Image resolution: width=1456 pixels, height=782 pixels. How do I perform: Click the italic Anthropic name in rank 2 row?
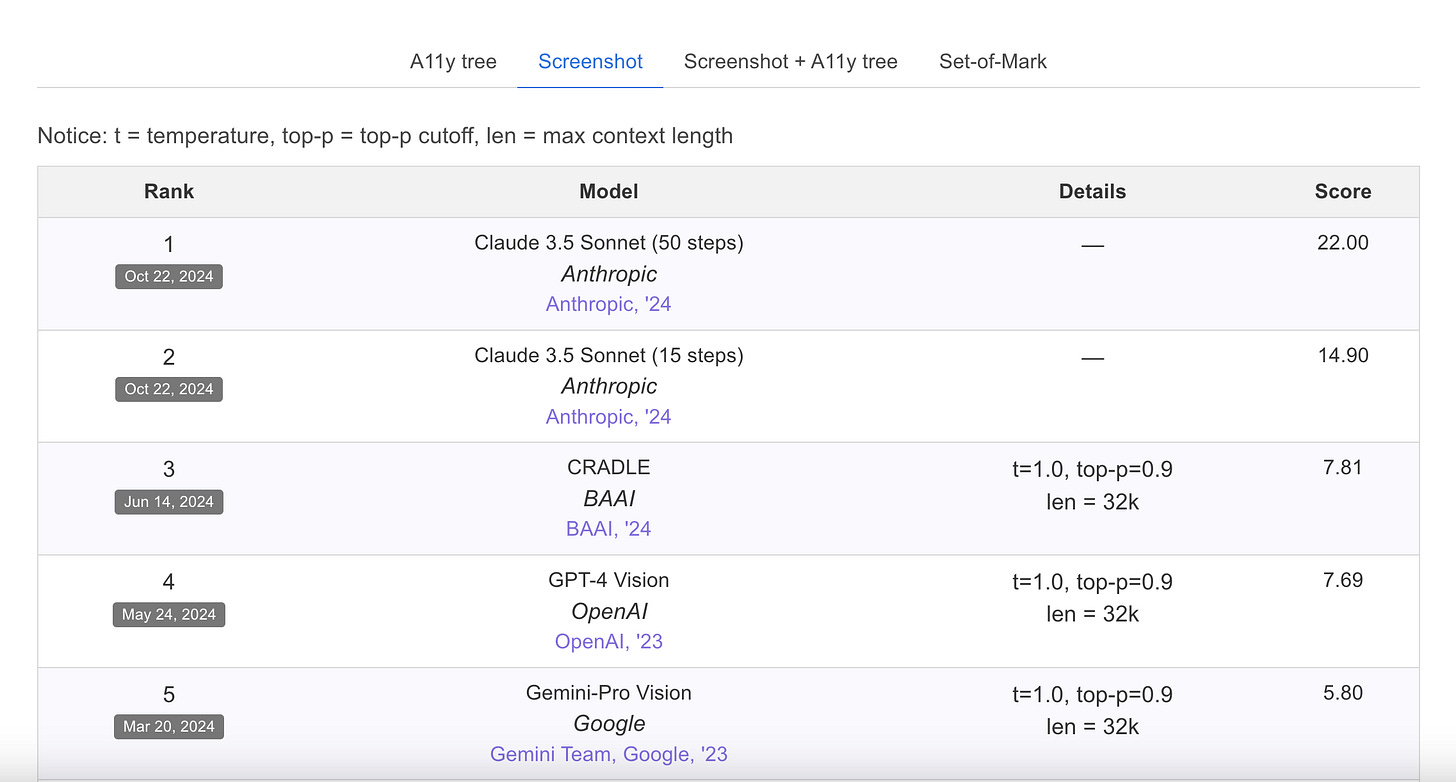[x=609, y=386]
